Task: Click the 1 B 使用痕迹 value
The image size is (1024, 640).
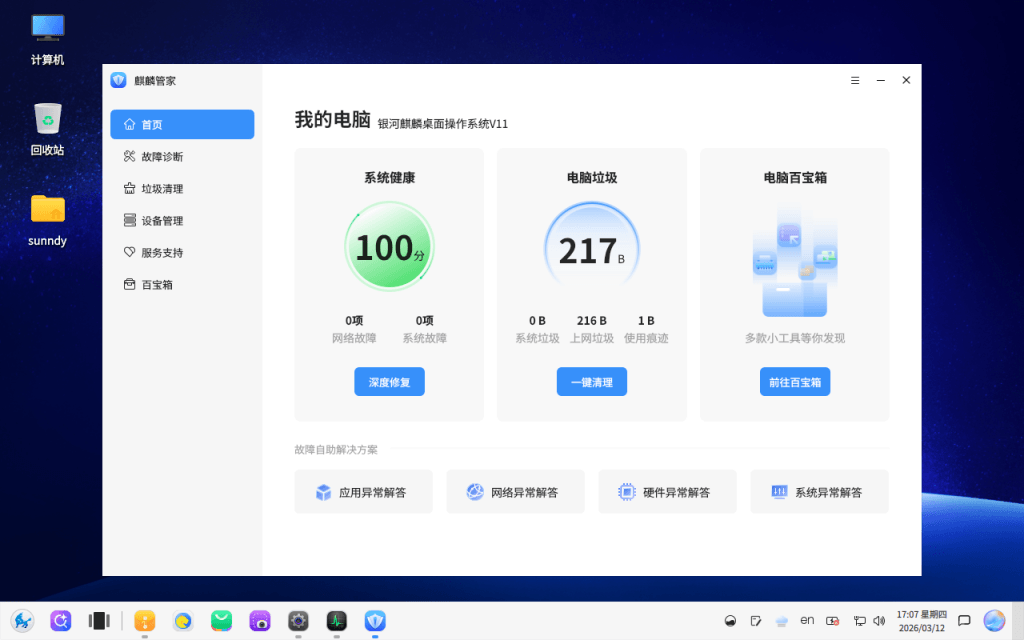Action: (646, 321)
